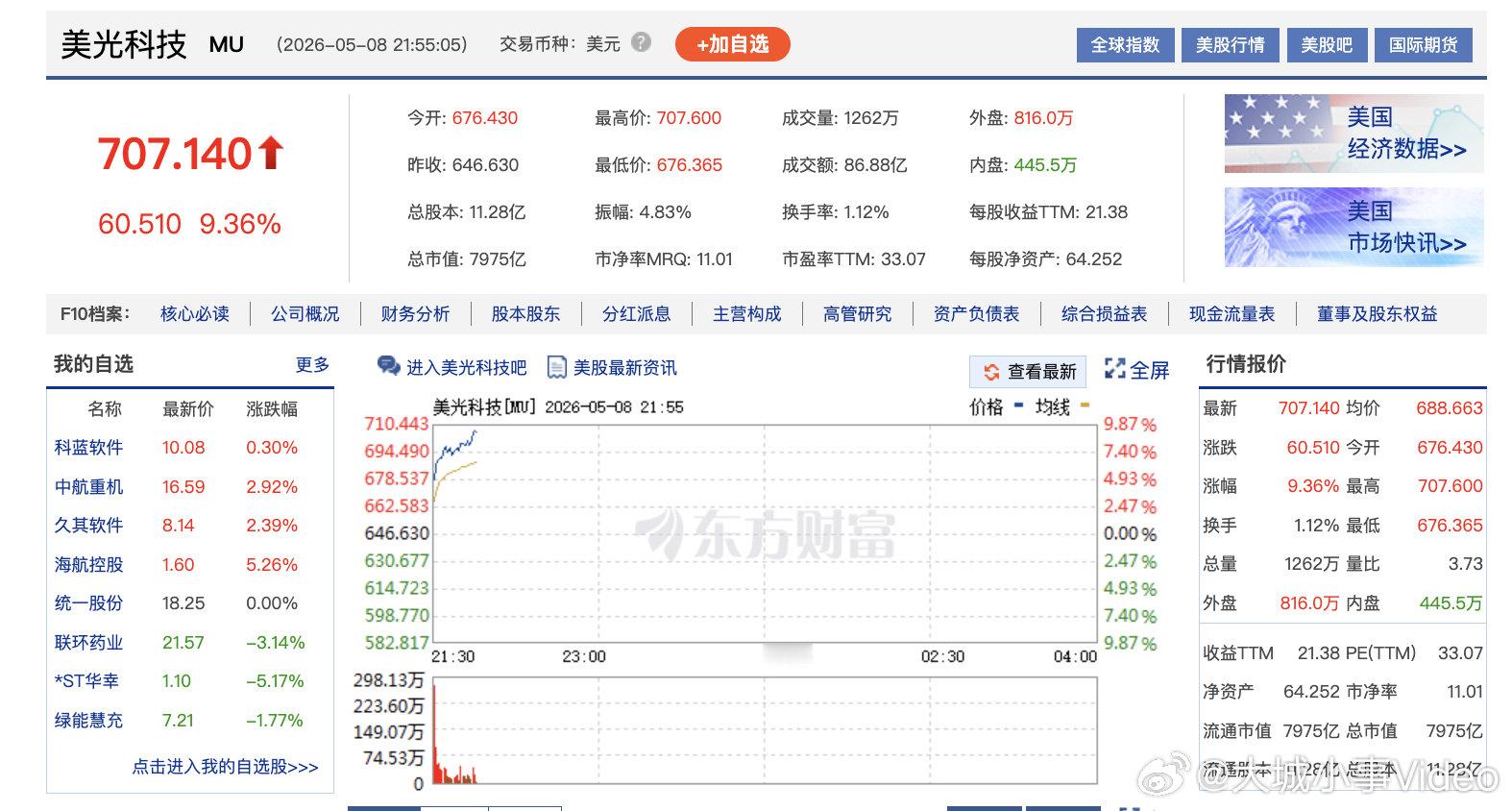The width and height of the screenshot is (1512, 811).
Task: Click 海航控股 change 5.26%
Action: pos(272,565)
